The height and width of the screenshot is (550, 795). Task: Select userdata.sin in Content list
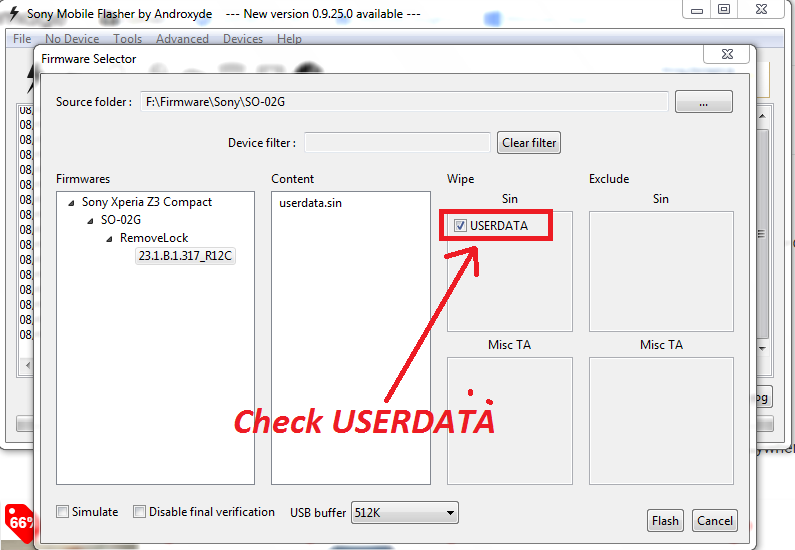pos(310,203)
